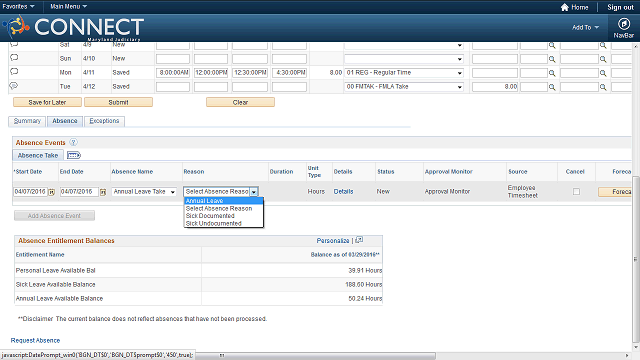Click first lookup magnifier in Mon 4/11 row
The height and width of the screenshot is (360, 640).
click(x=552, y=73)
